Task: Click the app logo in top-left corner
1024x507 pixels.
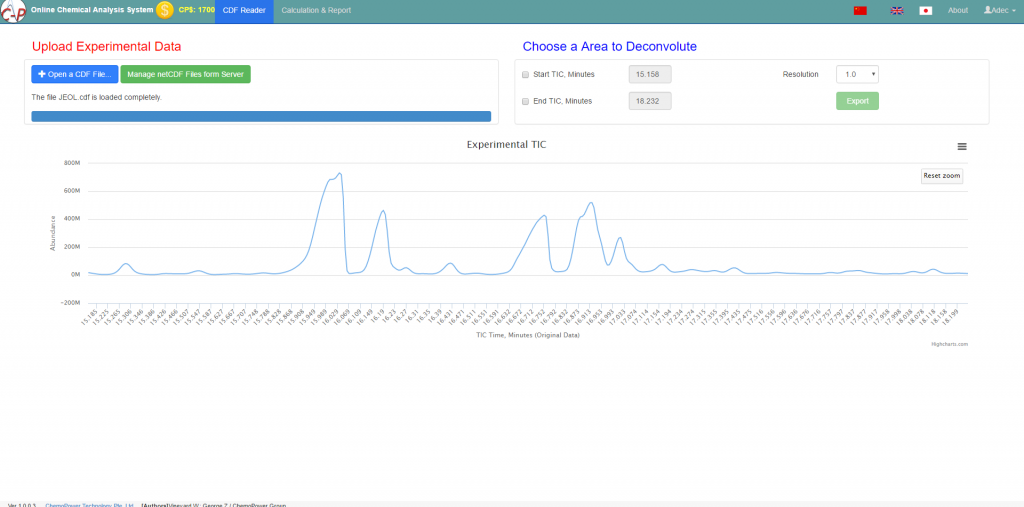Action: point(13,11)
